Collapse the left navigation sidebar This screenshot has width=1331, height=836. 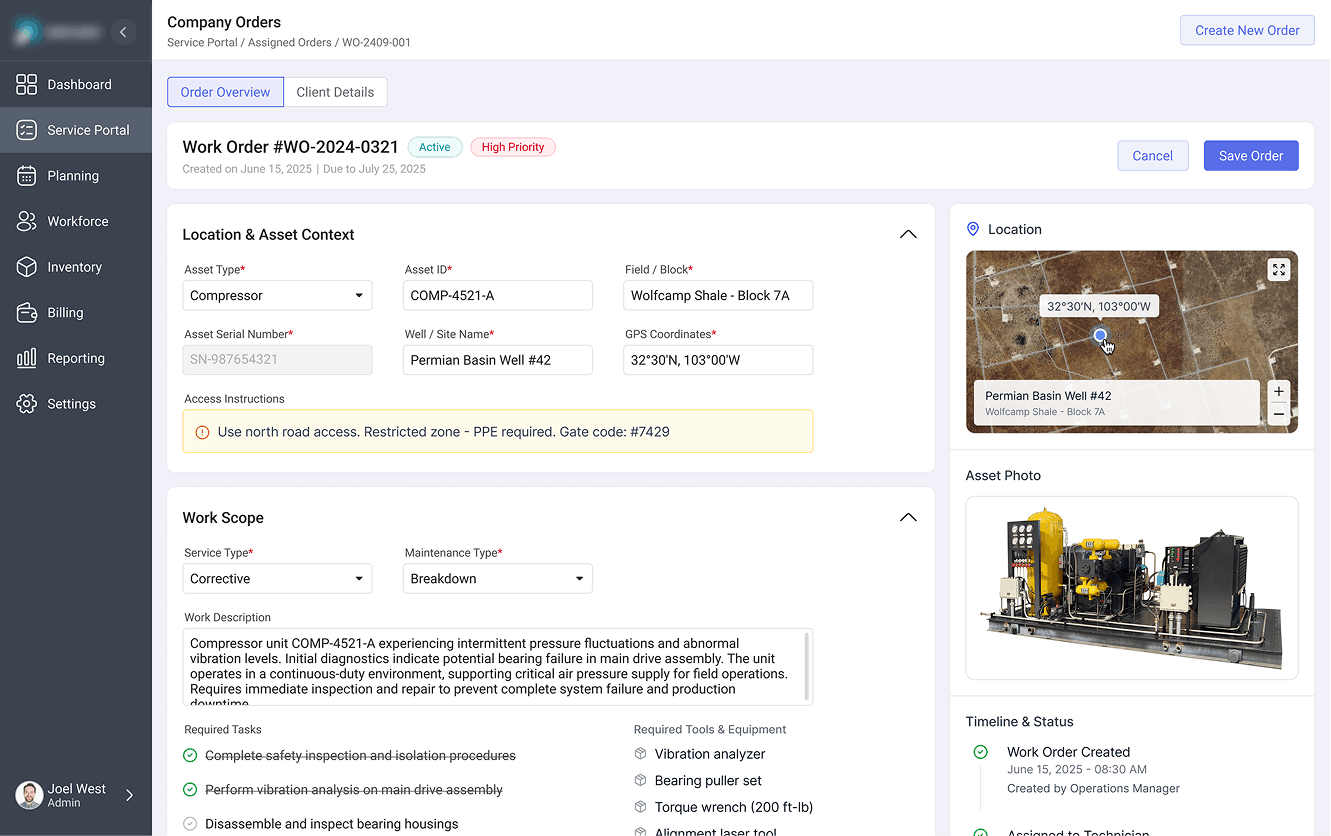pyautogui.click(x=123, y=31)
